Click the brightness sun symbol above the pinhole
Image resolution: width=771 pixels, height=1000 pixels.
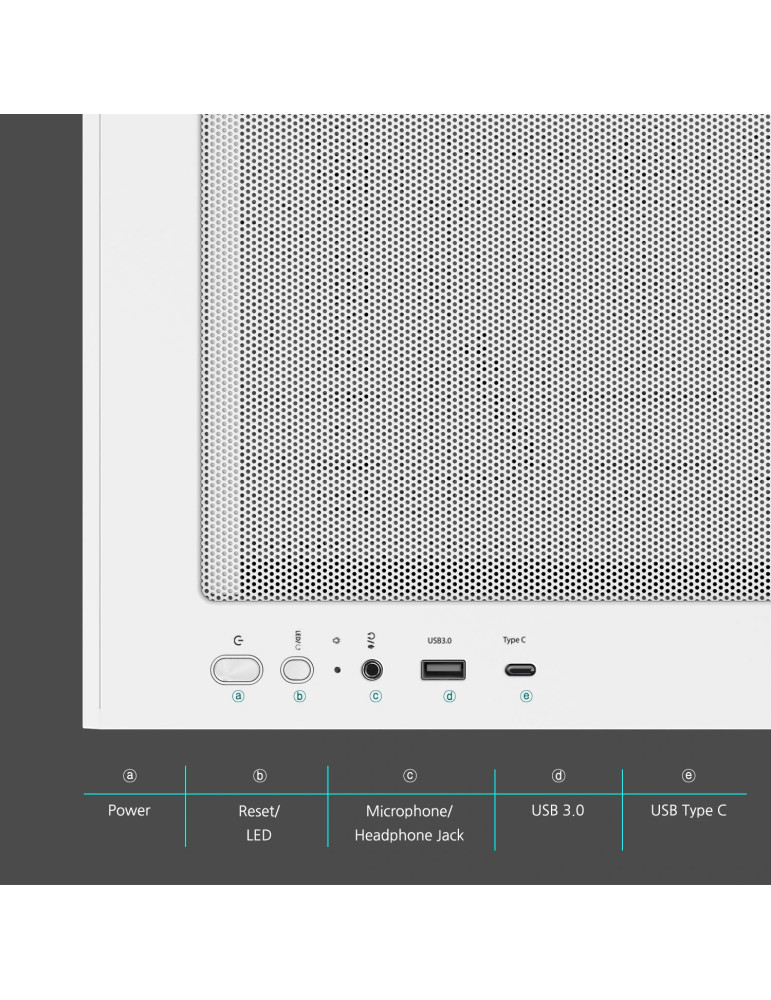336,641
